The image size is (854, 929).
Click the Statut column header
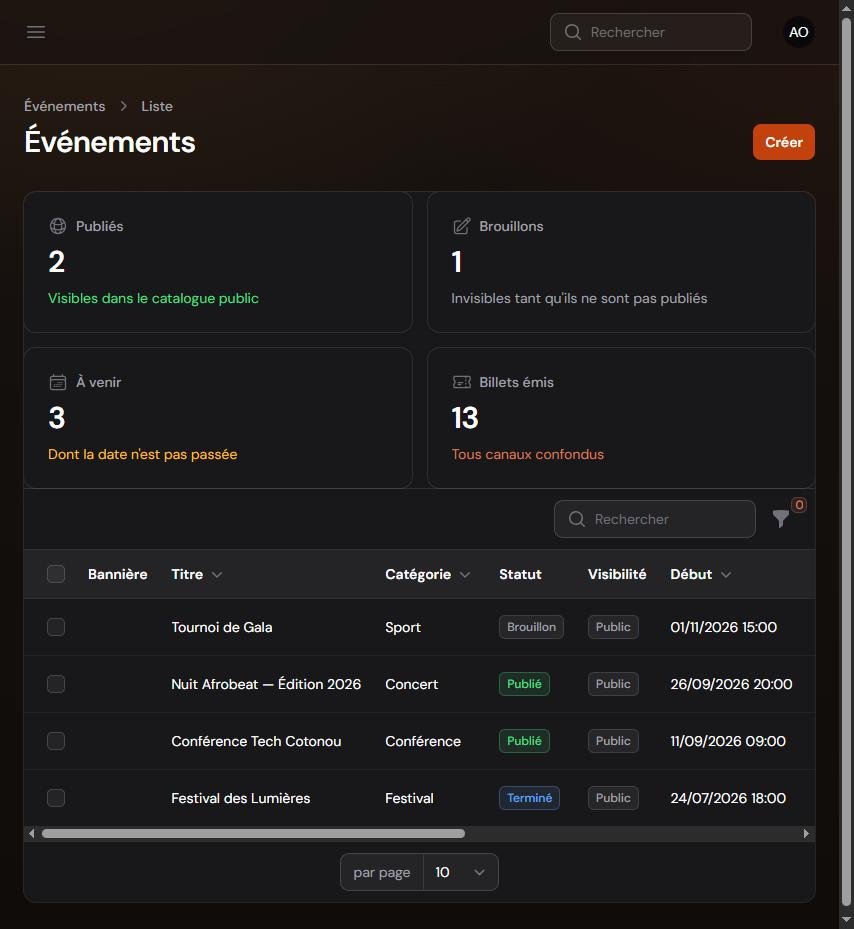520,574
